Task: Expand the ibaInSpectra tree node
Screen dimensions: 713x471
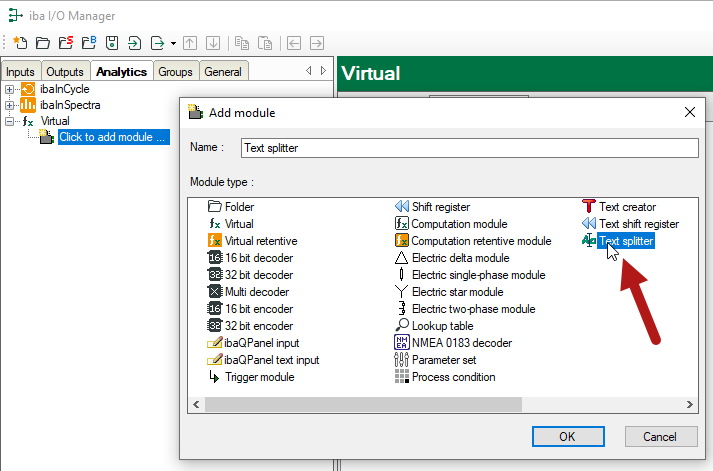Action: [10, 105]
